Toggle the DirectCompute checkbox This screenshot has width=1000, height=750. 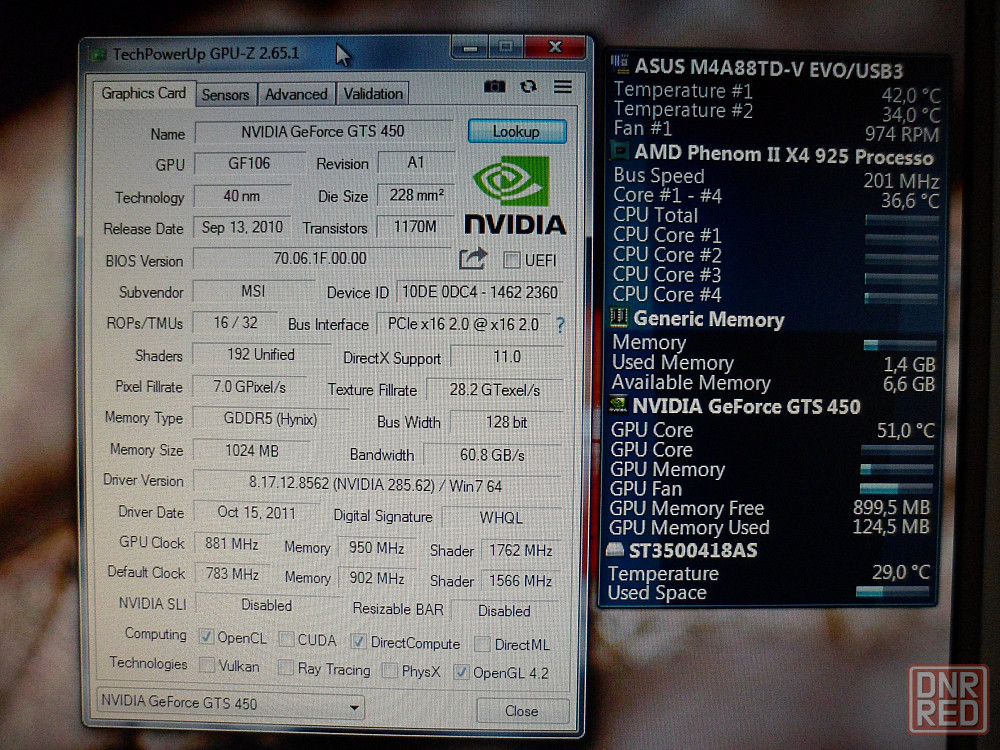coord(358,642)
